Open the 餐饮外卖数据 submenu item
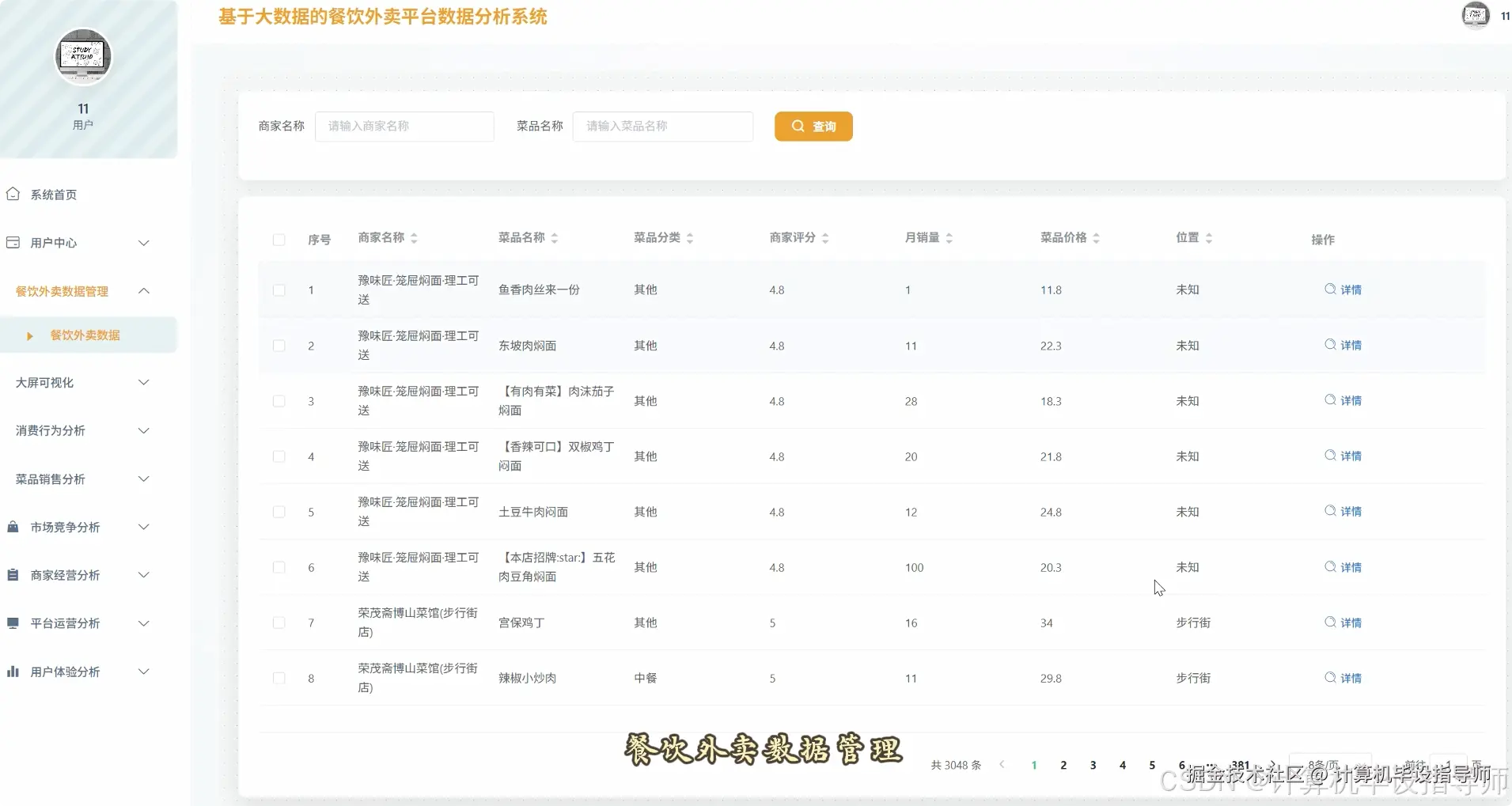1512x806 pixels. (85, 335)
